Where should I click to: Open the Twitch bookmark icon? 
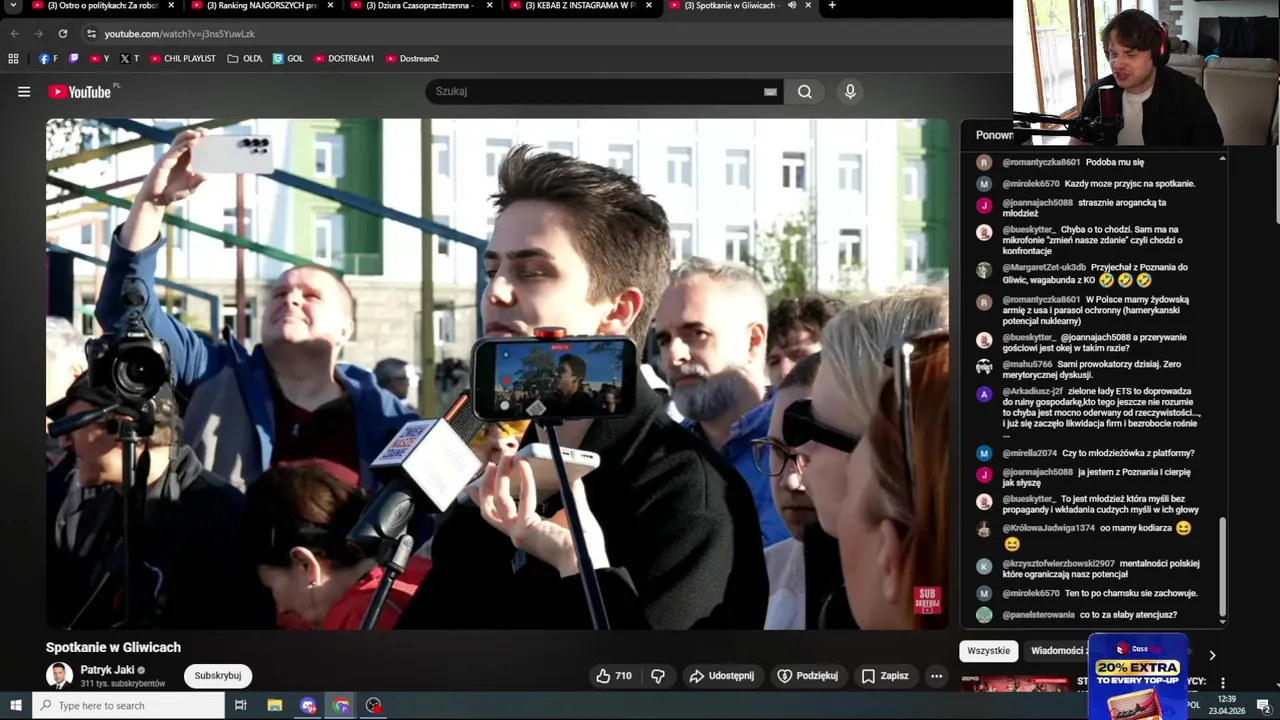pos(74,59)
